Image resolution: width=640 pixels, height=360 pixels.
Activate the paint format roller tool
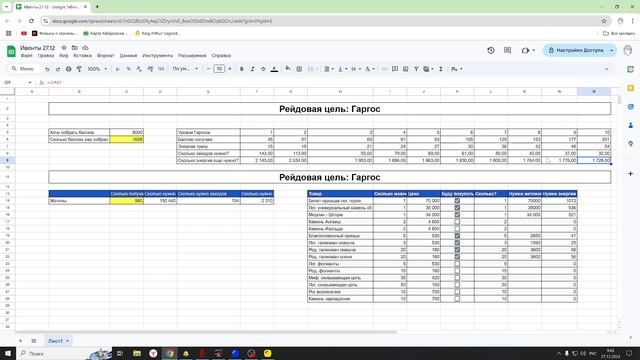[x=79, y=69]
